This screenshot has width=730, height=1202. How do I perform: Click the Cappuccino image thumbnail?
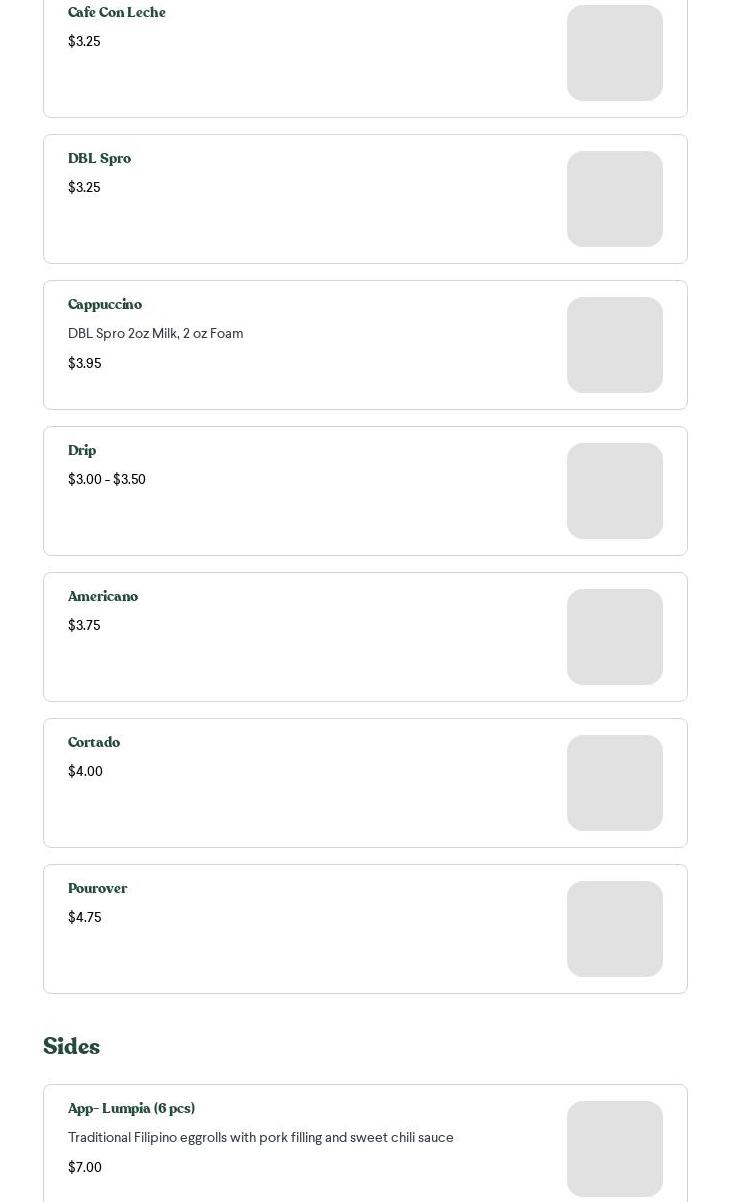(614, 345)
